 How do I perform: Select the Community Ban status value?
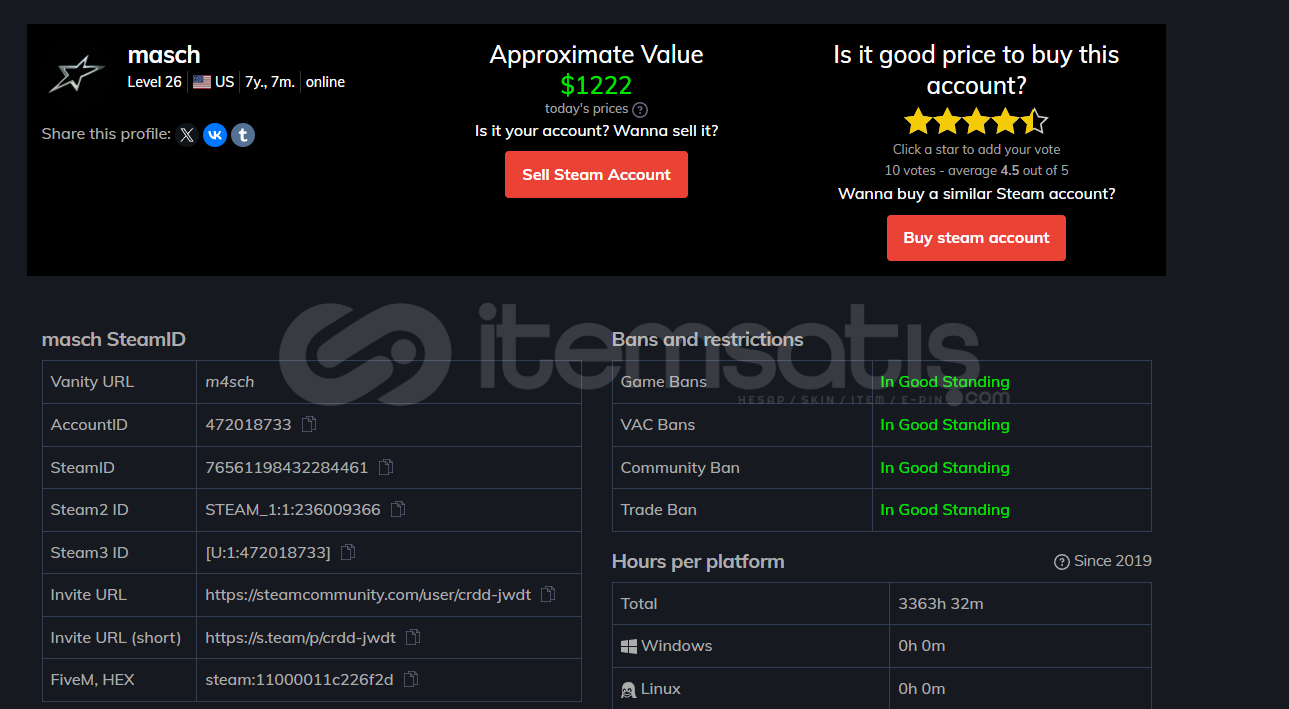[945, 467]
